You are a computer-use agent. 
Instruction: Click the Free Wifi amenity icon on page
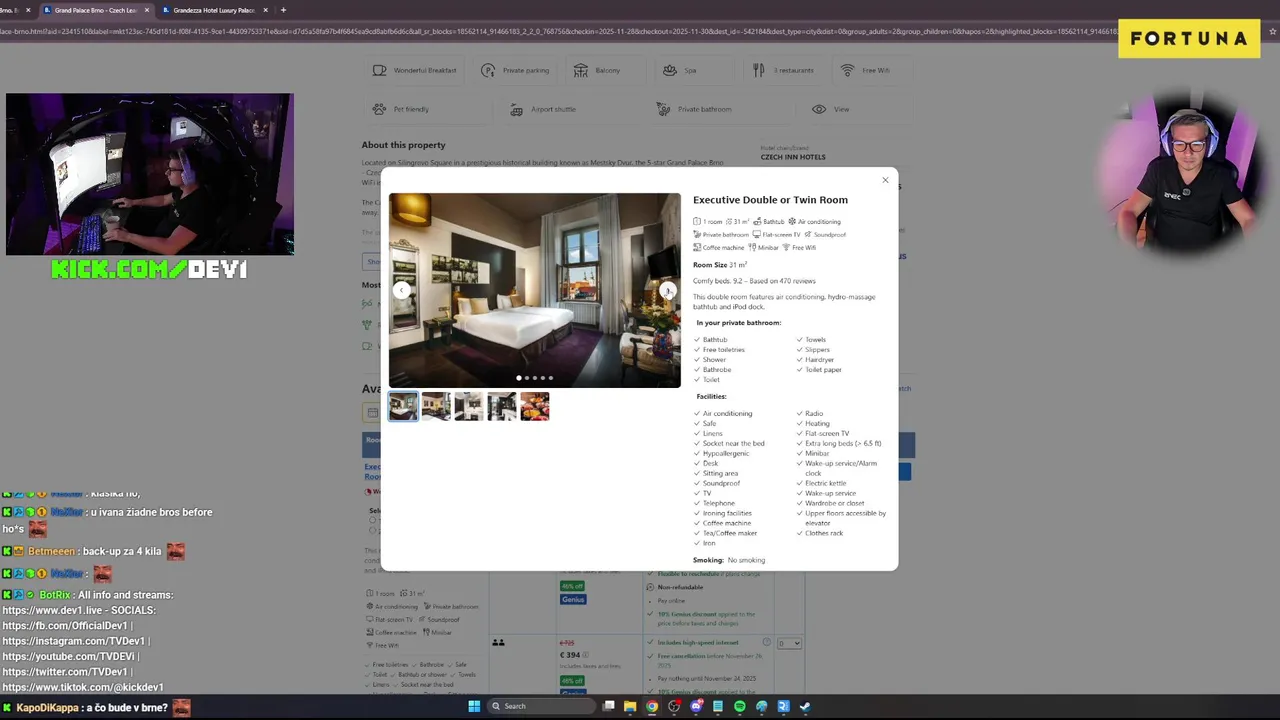[x=848, y=70]
